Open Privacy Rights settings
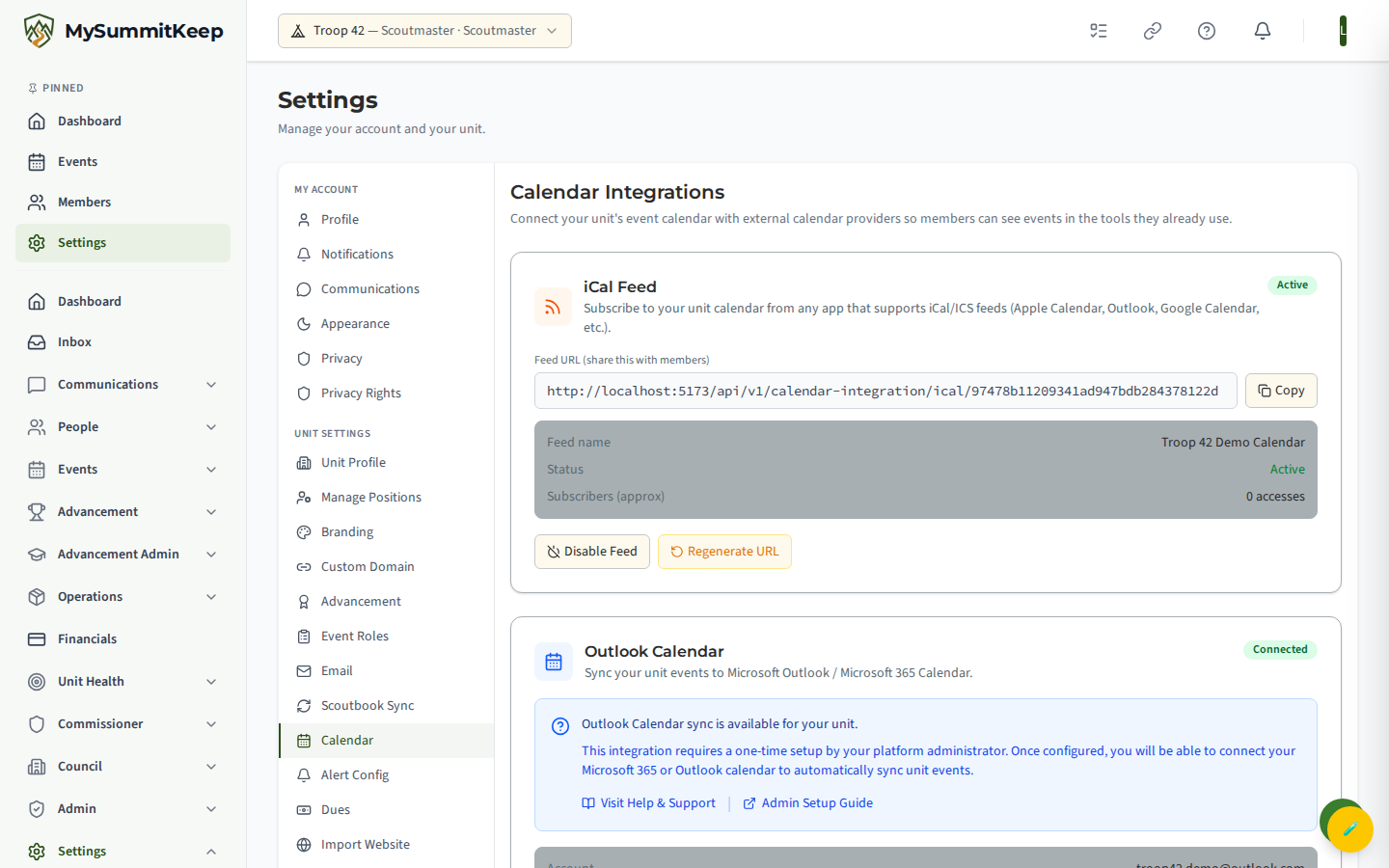The image size is (1389, 868). (386, 393)
